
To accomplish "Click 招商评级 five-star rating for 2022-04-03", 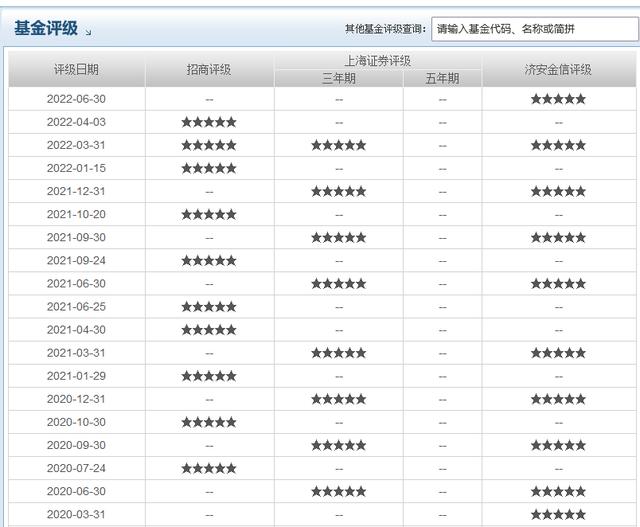I will [x=209, y=122].
